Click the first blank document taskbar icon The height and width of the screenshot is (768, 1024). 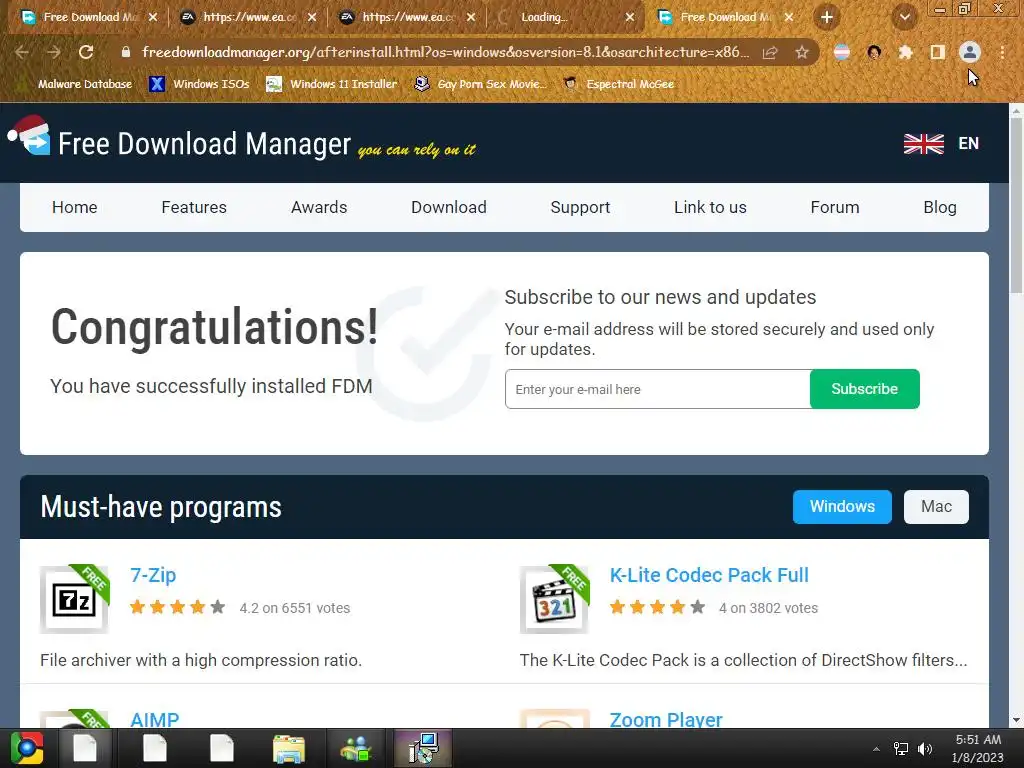[85, 748]
